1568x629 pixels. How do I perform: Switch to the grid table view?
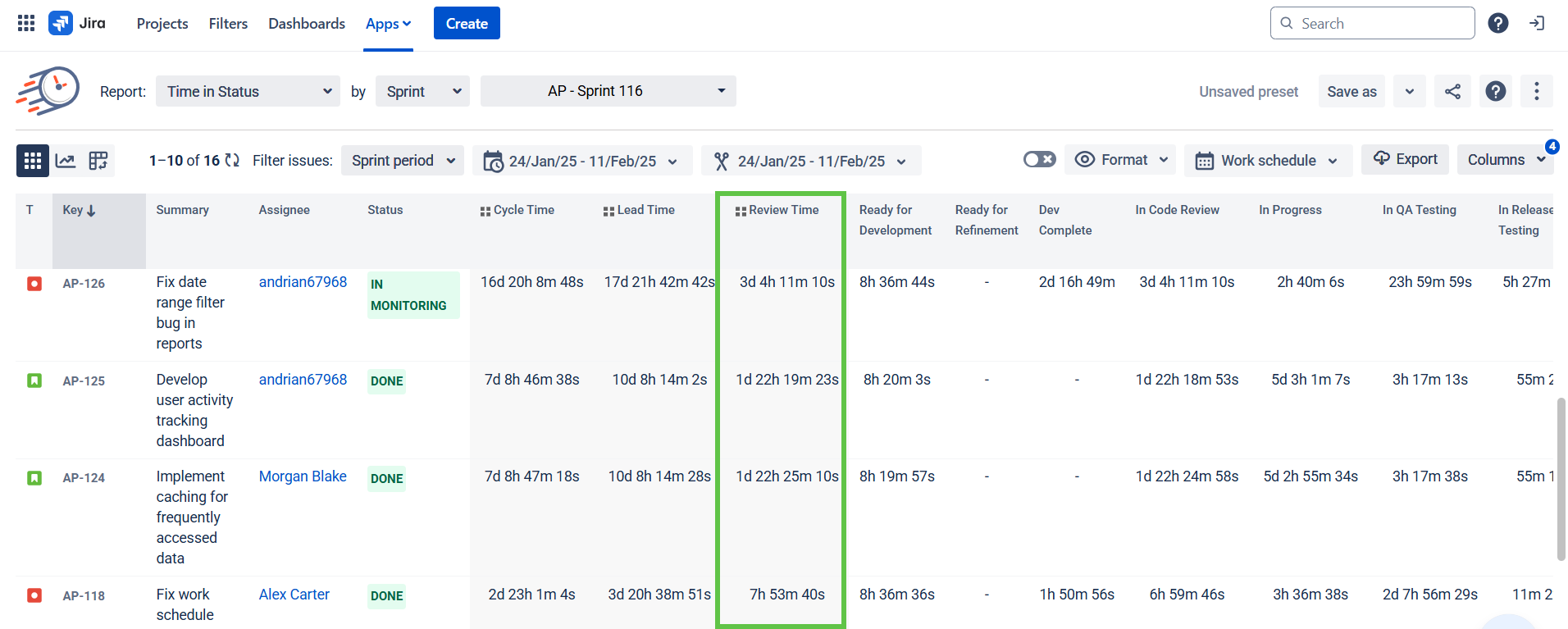(33, 161)
